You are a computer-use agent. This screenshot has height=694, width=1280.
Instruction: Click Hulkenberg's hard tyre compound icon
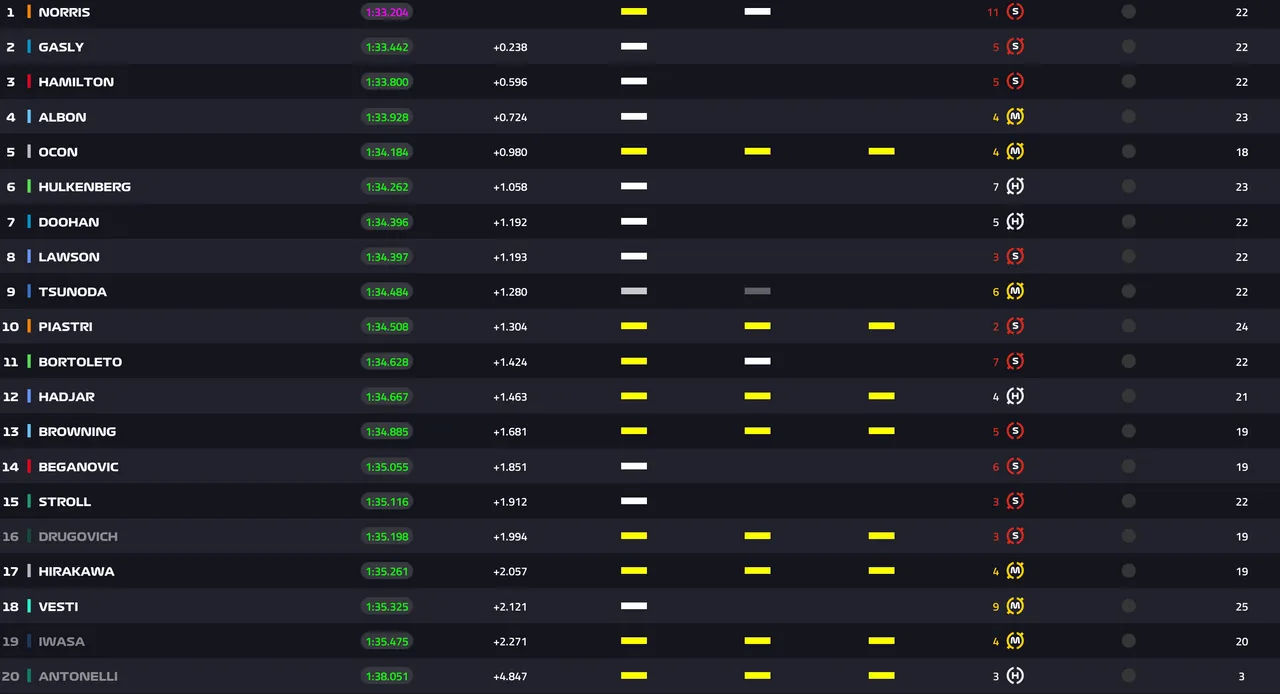point(1015,186)
